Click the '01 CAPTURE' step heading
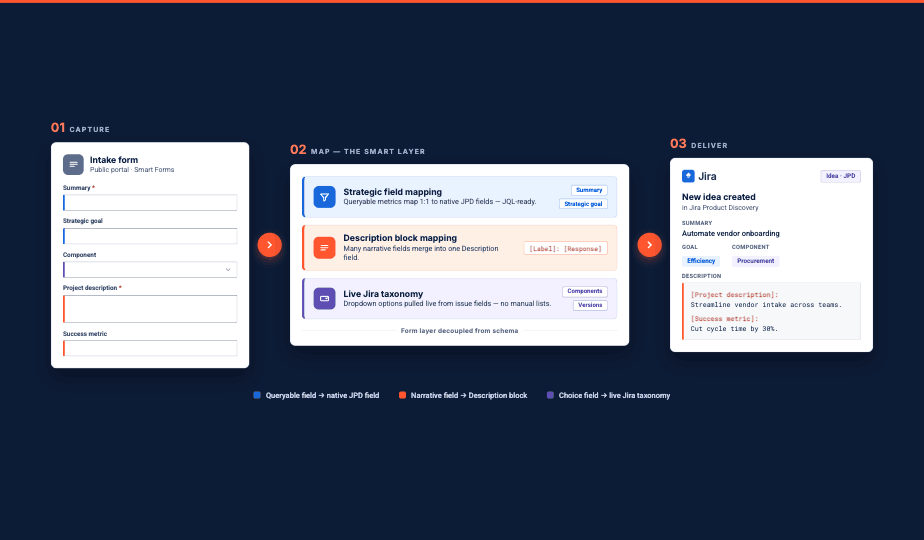Viewport: 924px width, 540px height. [x=80, y=128]
